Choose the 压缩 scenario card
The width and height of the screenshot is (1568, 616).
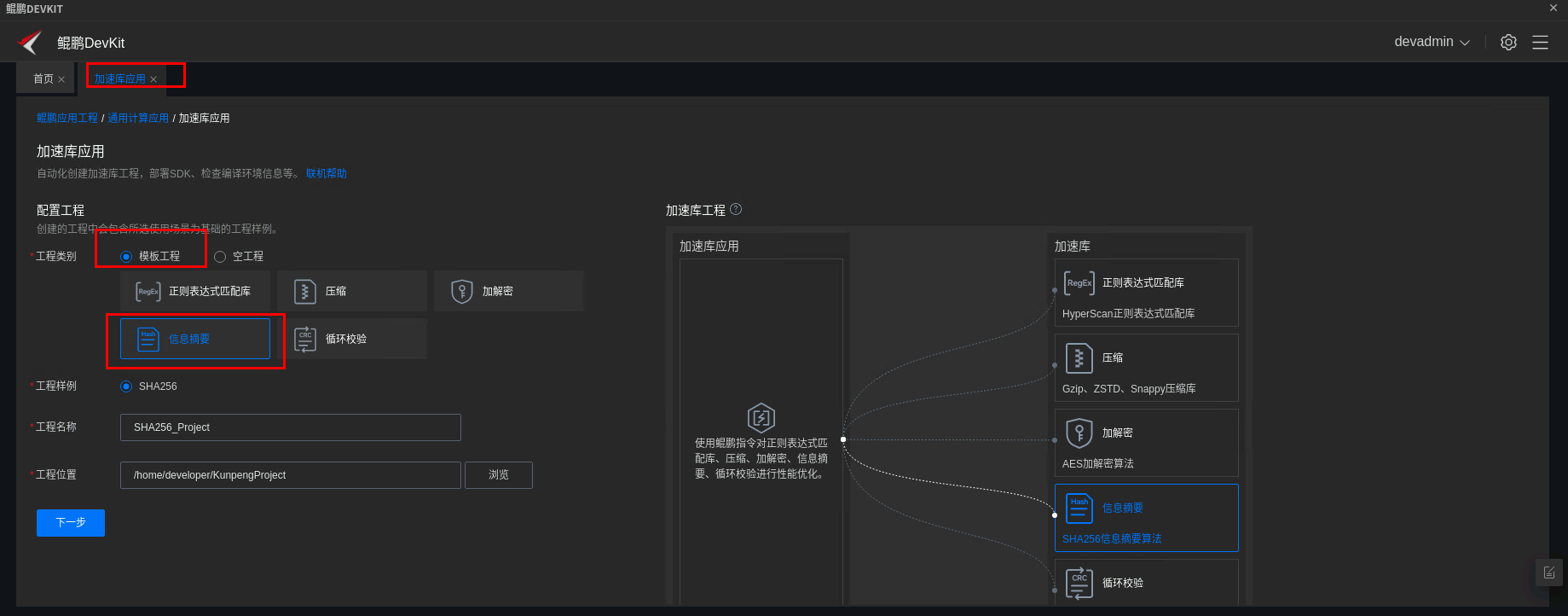[352, 291]
